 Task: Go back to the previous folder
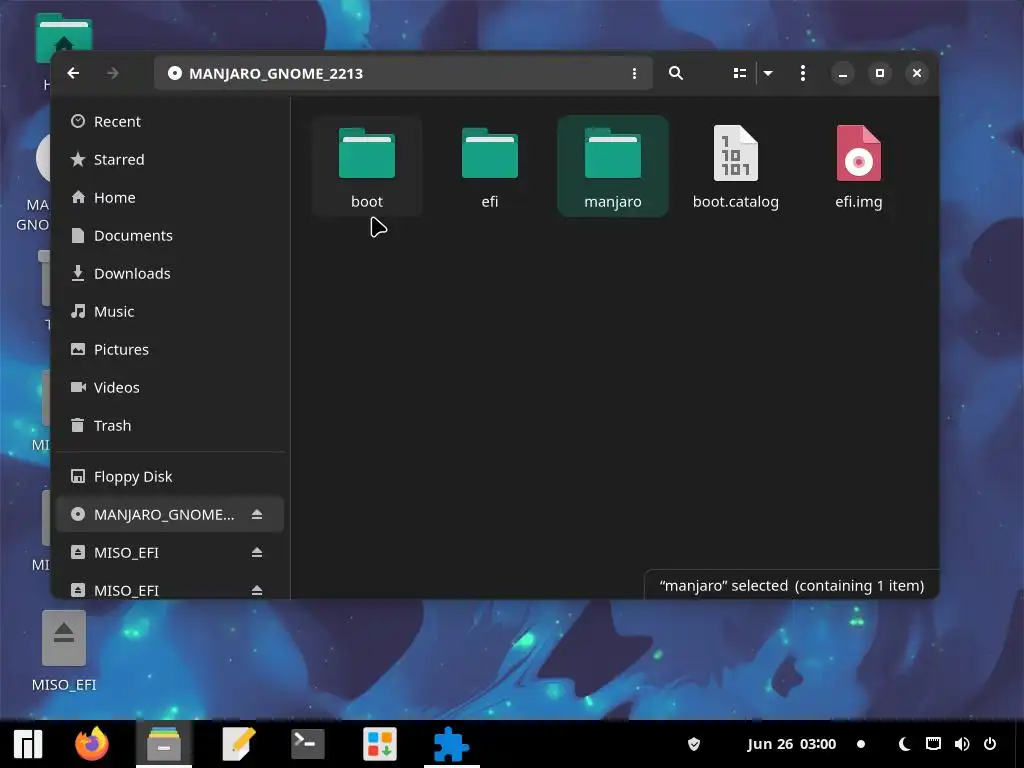point(73,73)
